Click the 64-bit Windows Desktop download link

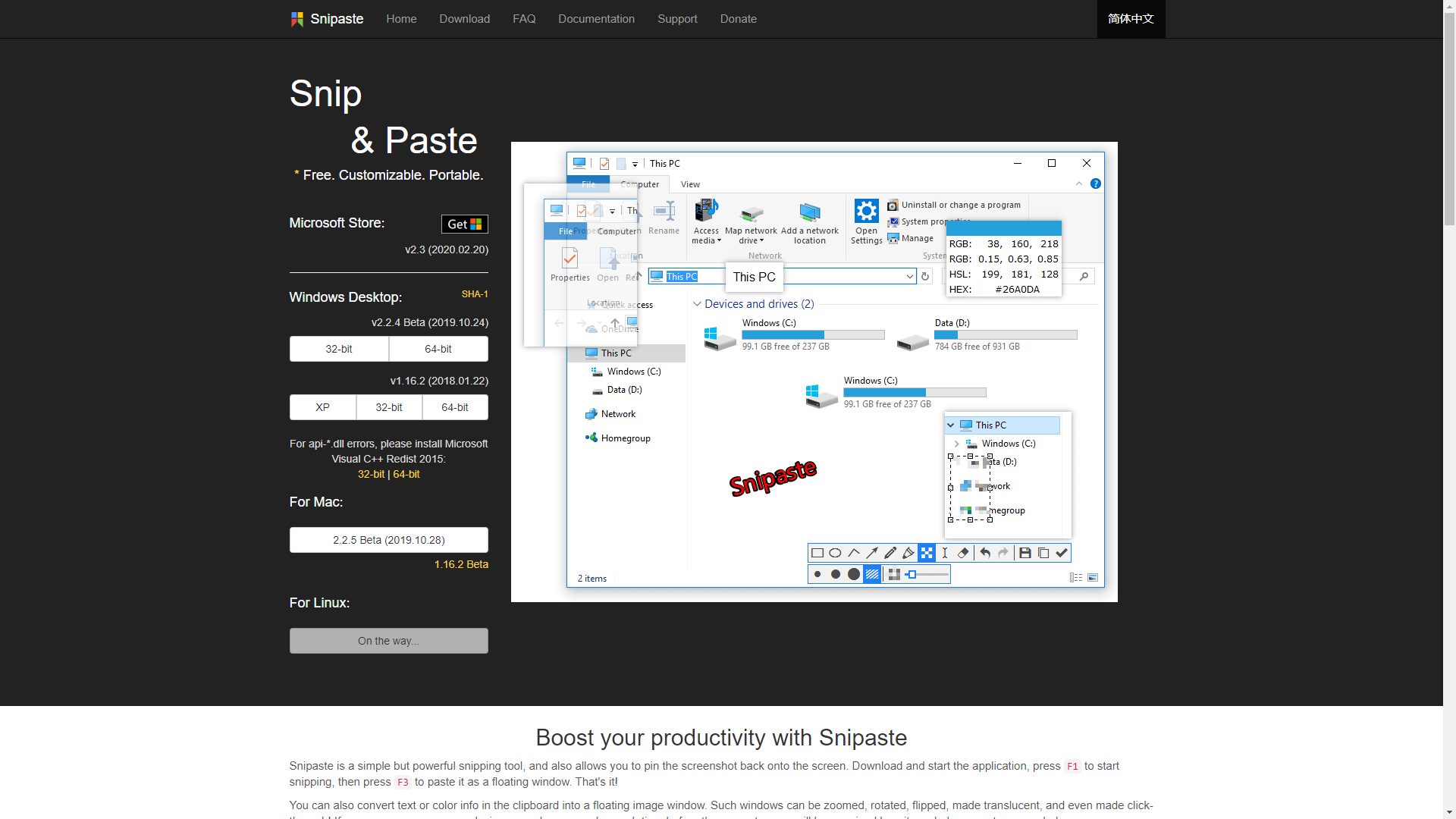click(437, 348)
